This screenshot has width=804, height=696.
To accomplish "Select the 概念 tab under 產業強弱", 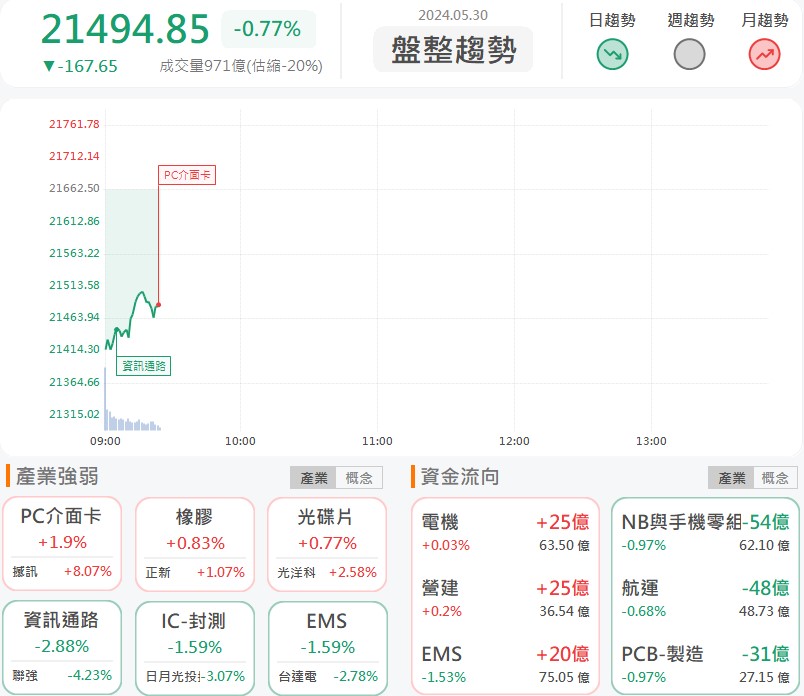I will click(x=359, y=478).
